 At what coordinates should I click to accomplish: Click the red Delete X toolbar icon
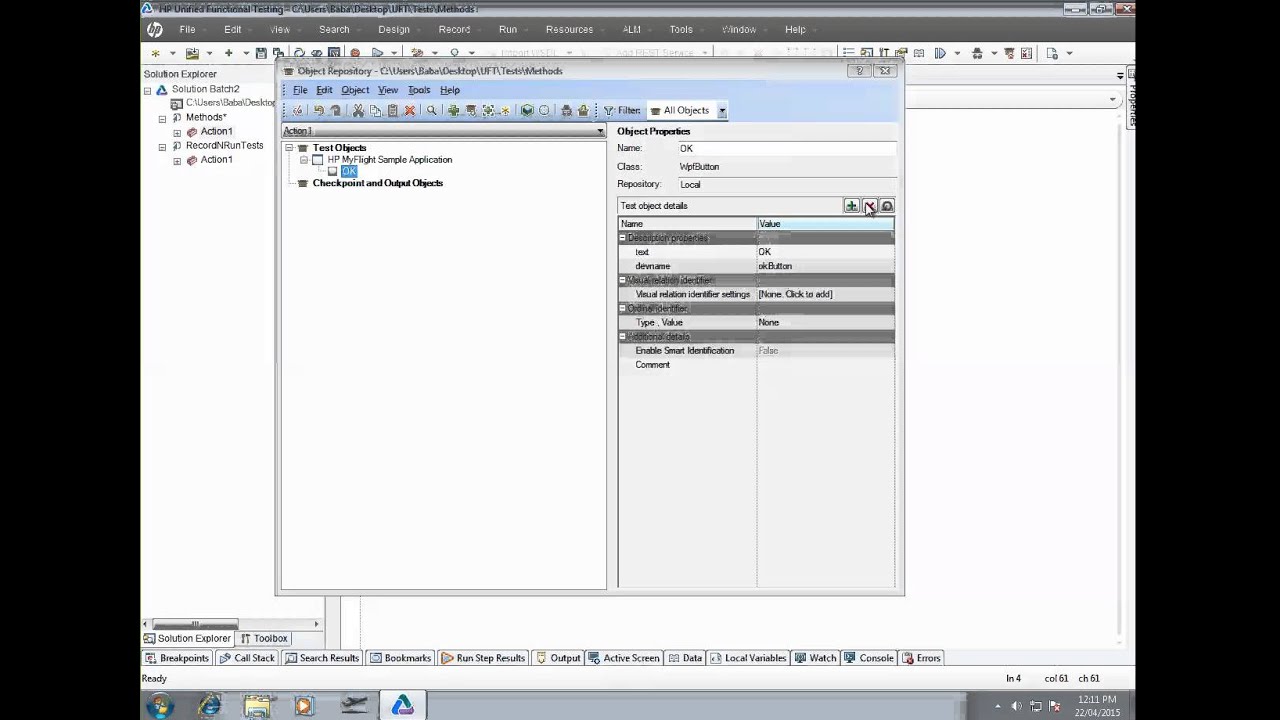coord(409,110)
